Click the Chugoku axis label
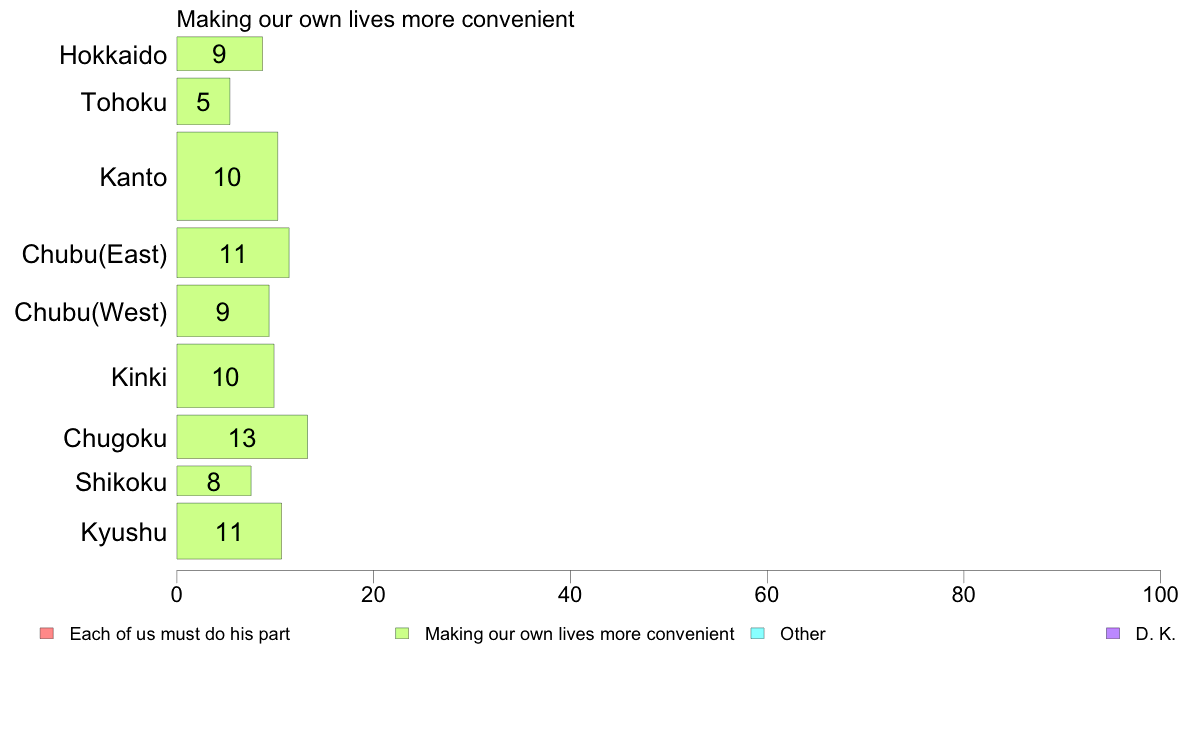 pyautogui.click(x=115, y=438)
